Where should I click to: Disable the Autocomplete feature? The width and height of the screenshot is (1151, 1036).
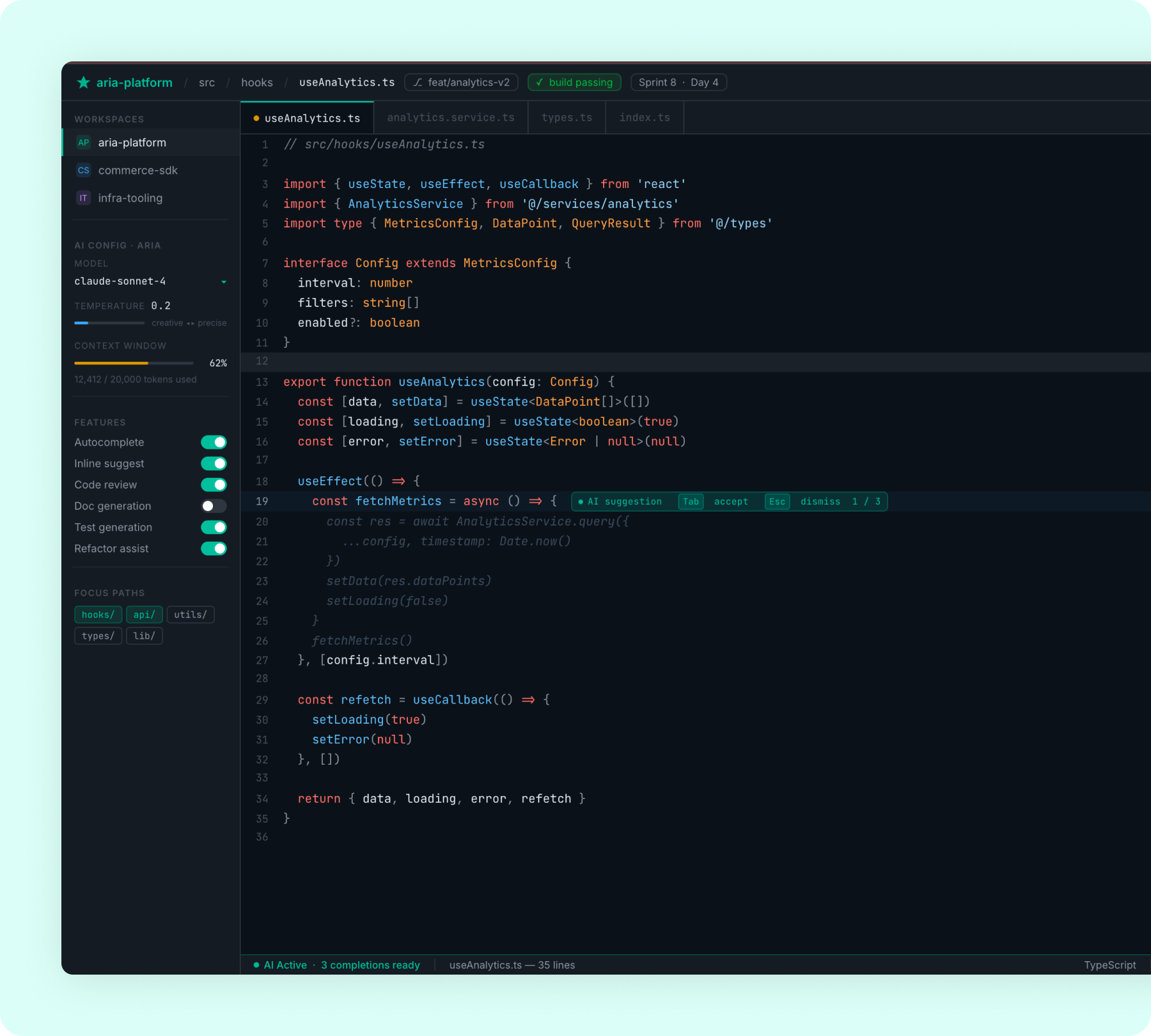(x=214, y=442)
